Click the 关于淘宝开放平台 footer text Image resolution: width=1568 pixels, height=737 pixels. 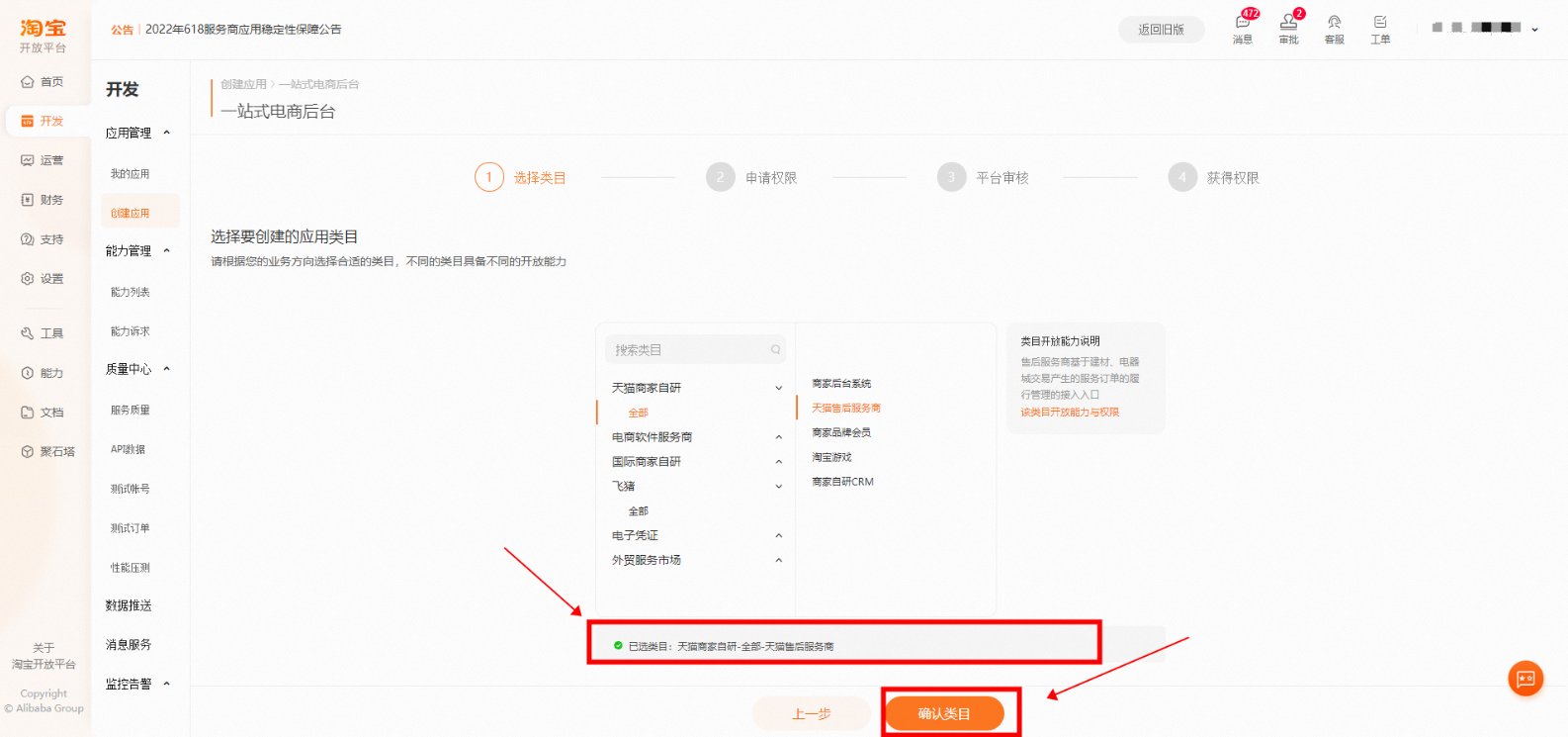[x=44, y=656]
